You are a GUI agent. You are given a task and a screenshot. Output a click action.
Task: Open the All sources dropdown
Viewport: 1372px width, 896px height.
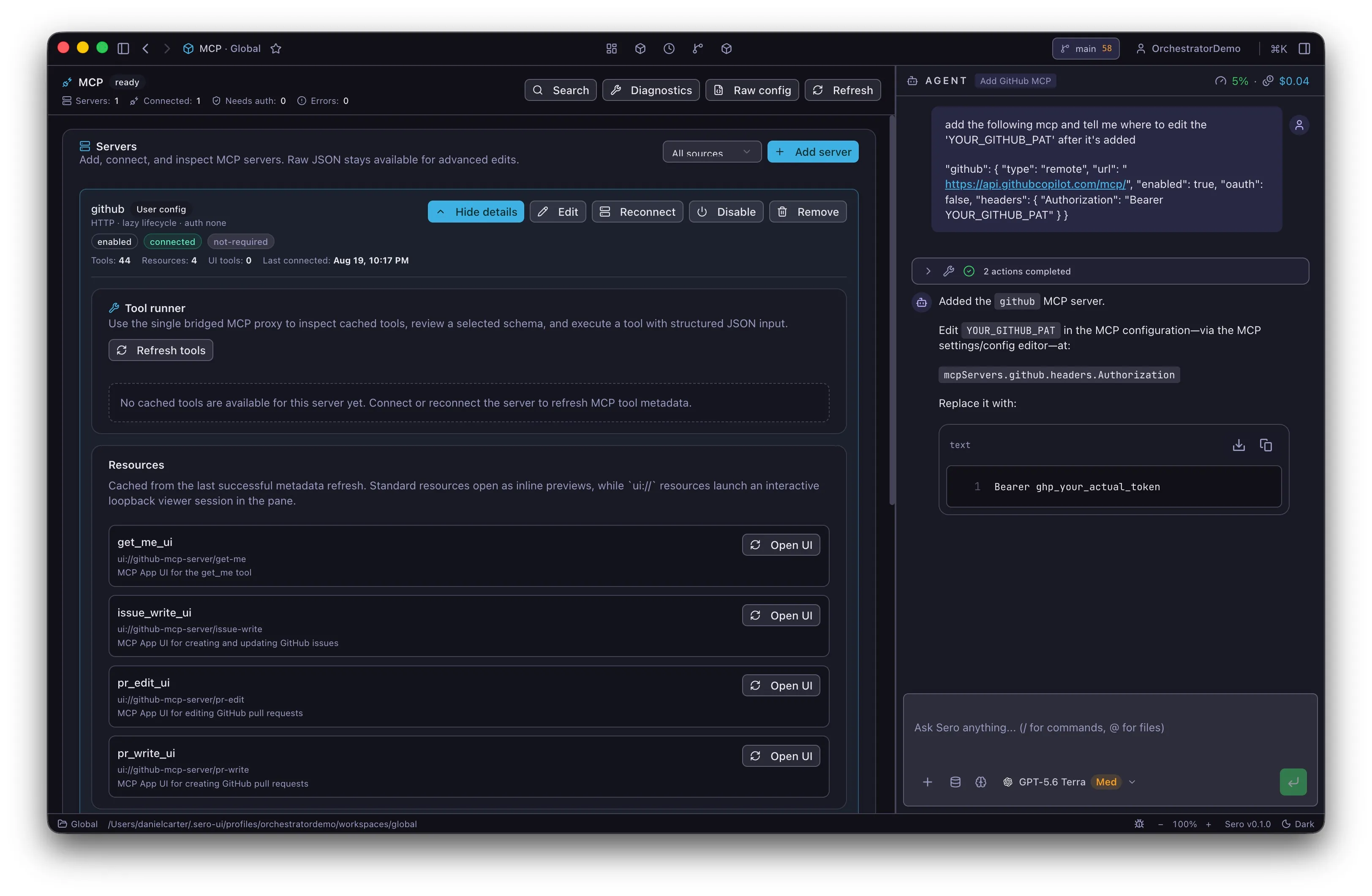pos(712,152)
